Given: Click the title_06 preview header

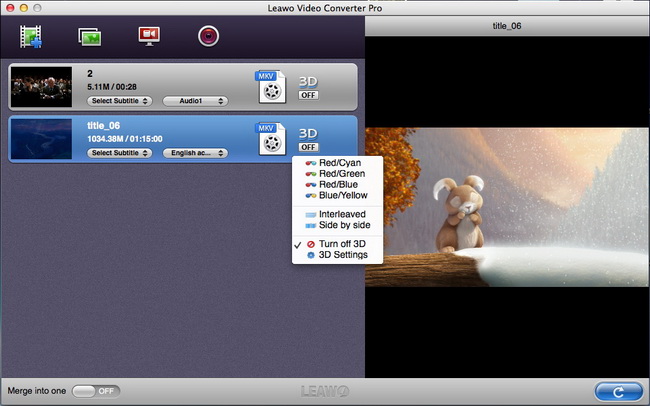Looking at the screenshot, I should click(507, 26).
